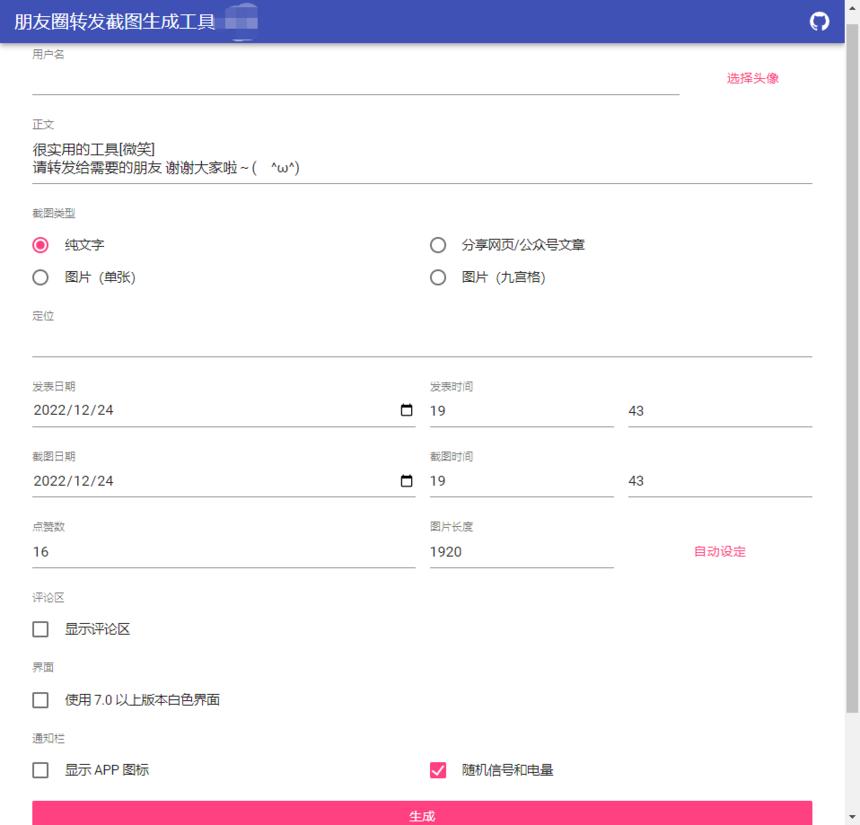Select the 分享网页/公众号文章 option

tap(437, 244)
